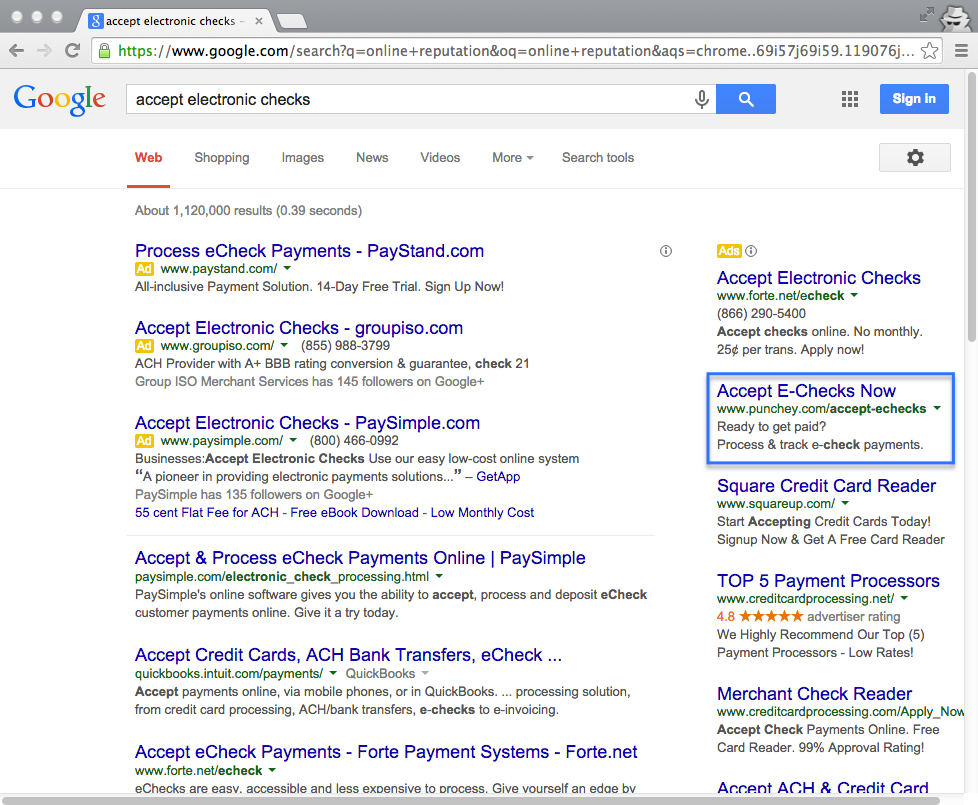Open the Google apps grid
This screenshot has width=978, height=805.
(x=850, y=99)
